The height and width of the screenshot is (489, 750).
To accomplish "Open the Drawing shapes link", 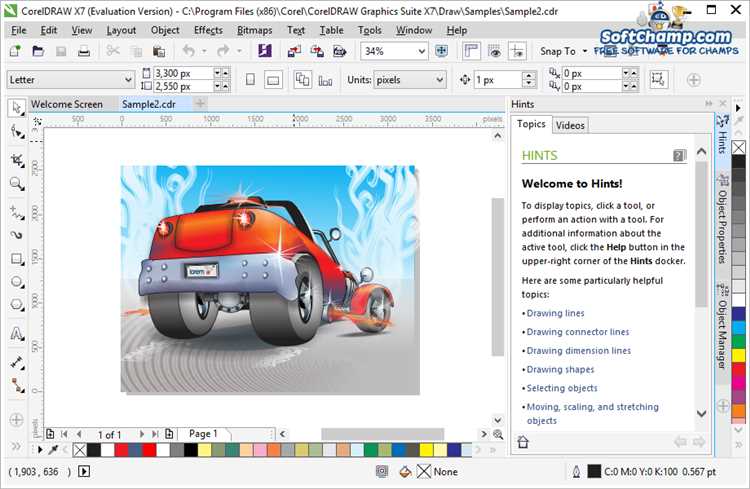I will (x=560, y=369).
